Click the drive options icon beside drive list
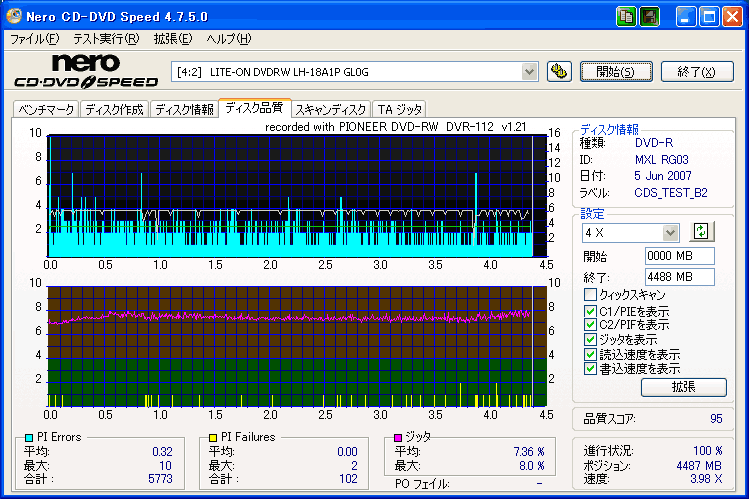The image size is (749, 499). [559, 72]
